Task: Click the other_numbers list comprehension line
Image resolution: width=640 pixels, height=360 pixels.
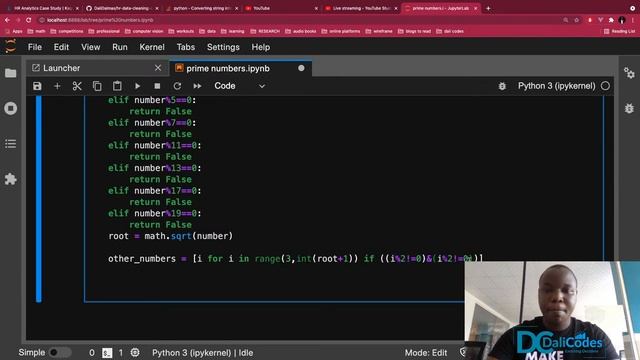Action: pos(295,258)
